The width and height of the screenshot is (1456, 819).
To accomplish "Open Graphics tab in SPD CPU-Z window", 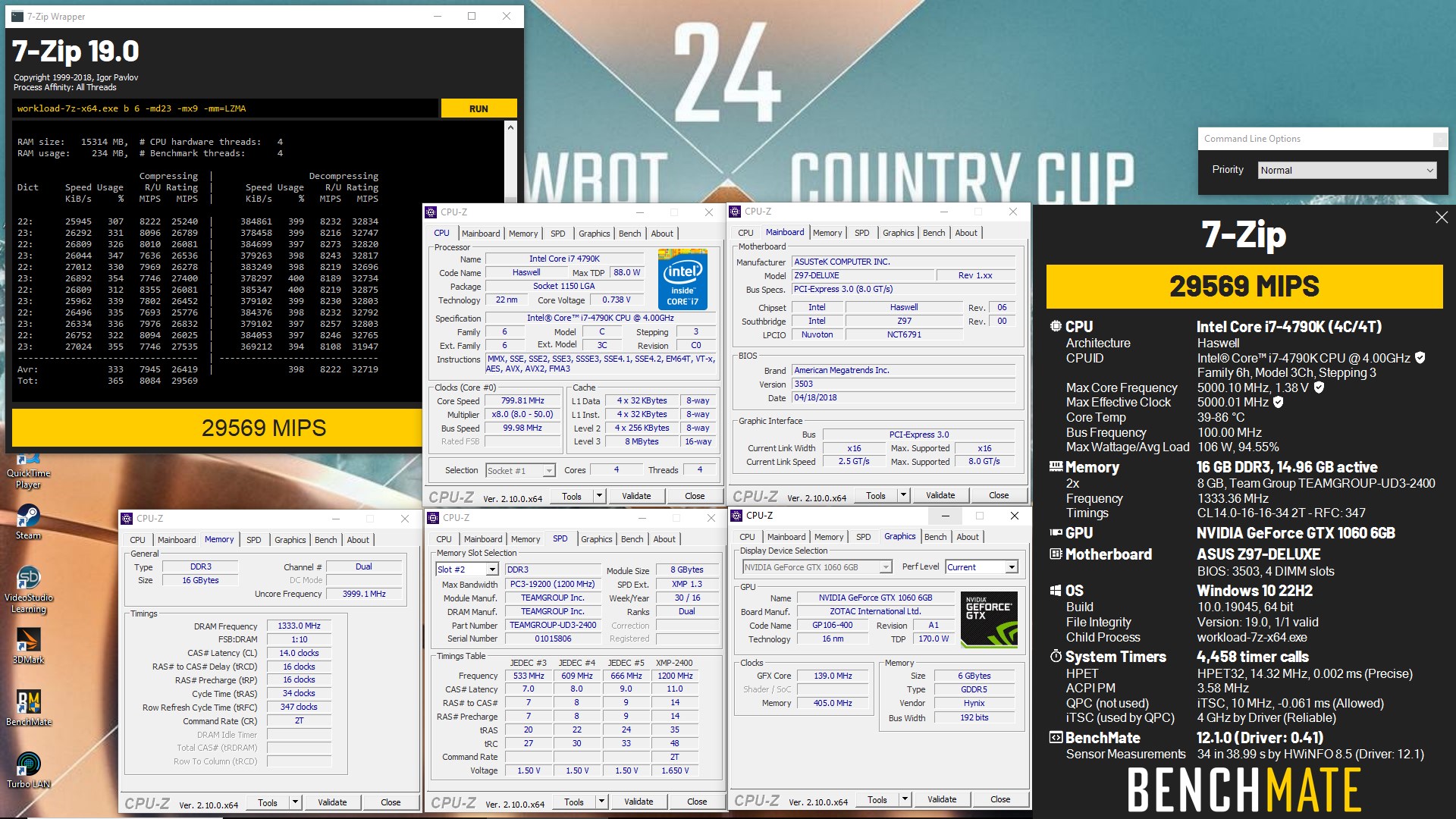I will pyautogui.click(x=596, y=539).
